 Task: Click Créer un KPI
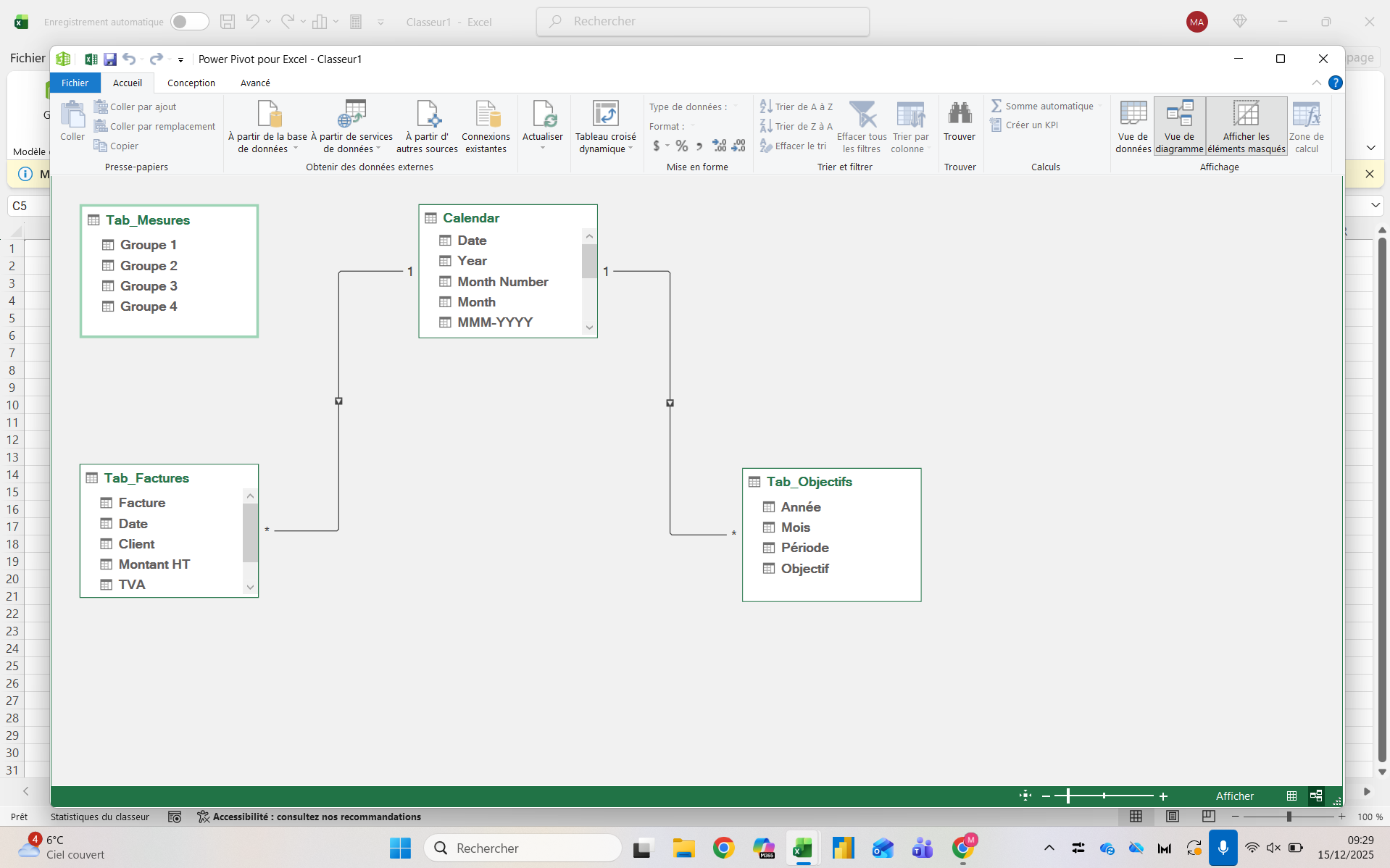1024,125
